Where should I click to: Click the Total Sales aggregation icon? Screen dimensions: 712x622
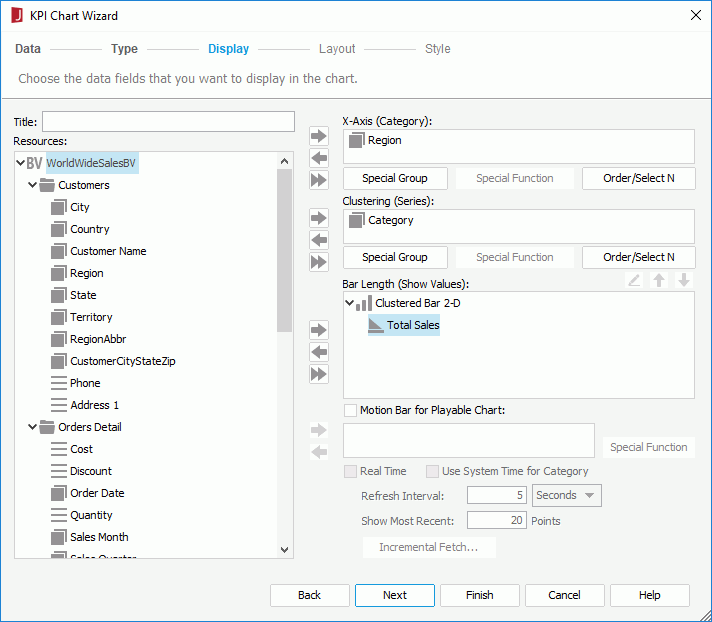[376, 325]
